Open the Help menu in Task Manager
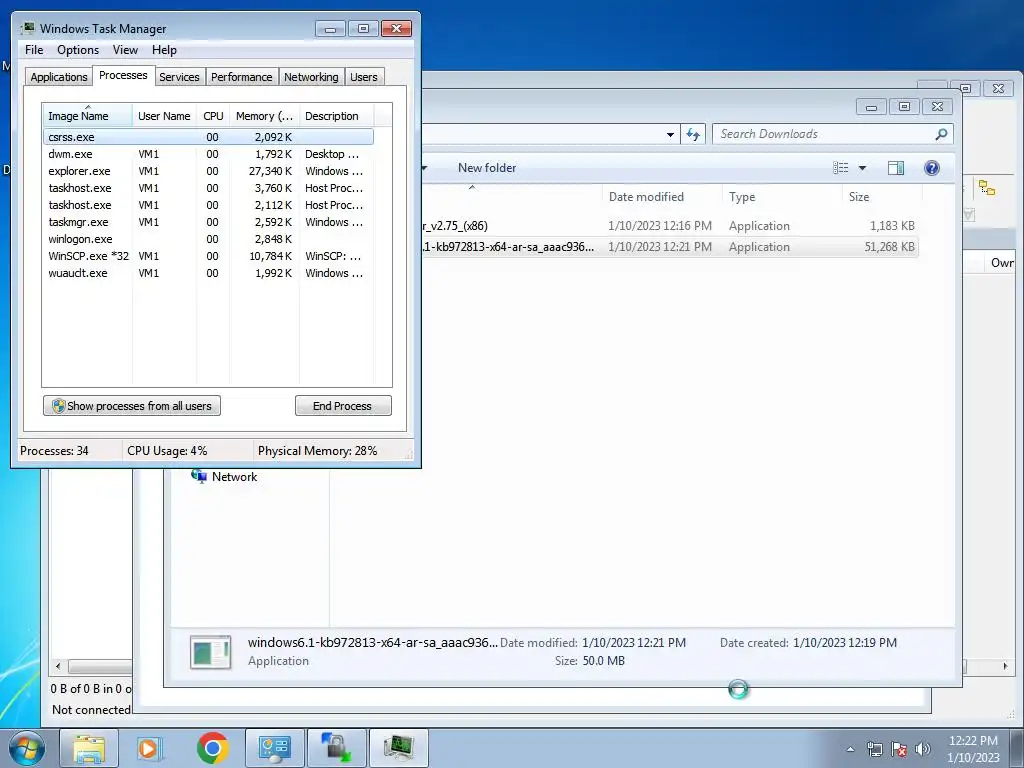Image resolution: width=1024 pixels, height=768 pixels. [164, 50]
